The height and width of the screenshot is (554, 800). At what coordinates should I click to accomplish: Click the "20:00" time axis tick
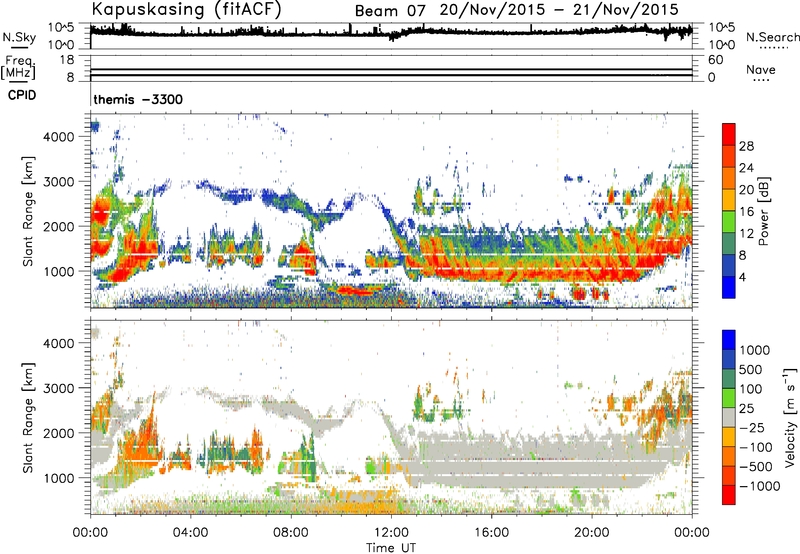tap(591, 533)
